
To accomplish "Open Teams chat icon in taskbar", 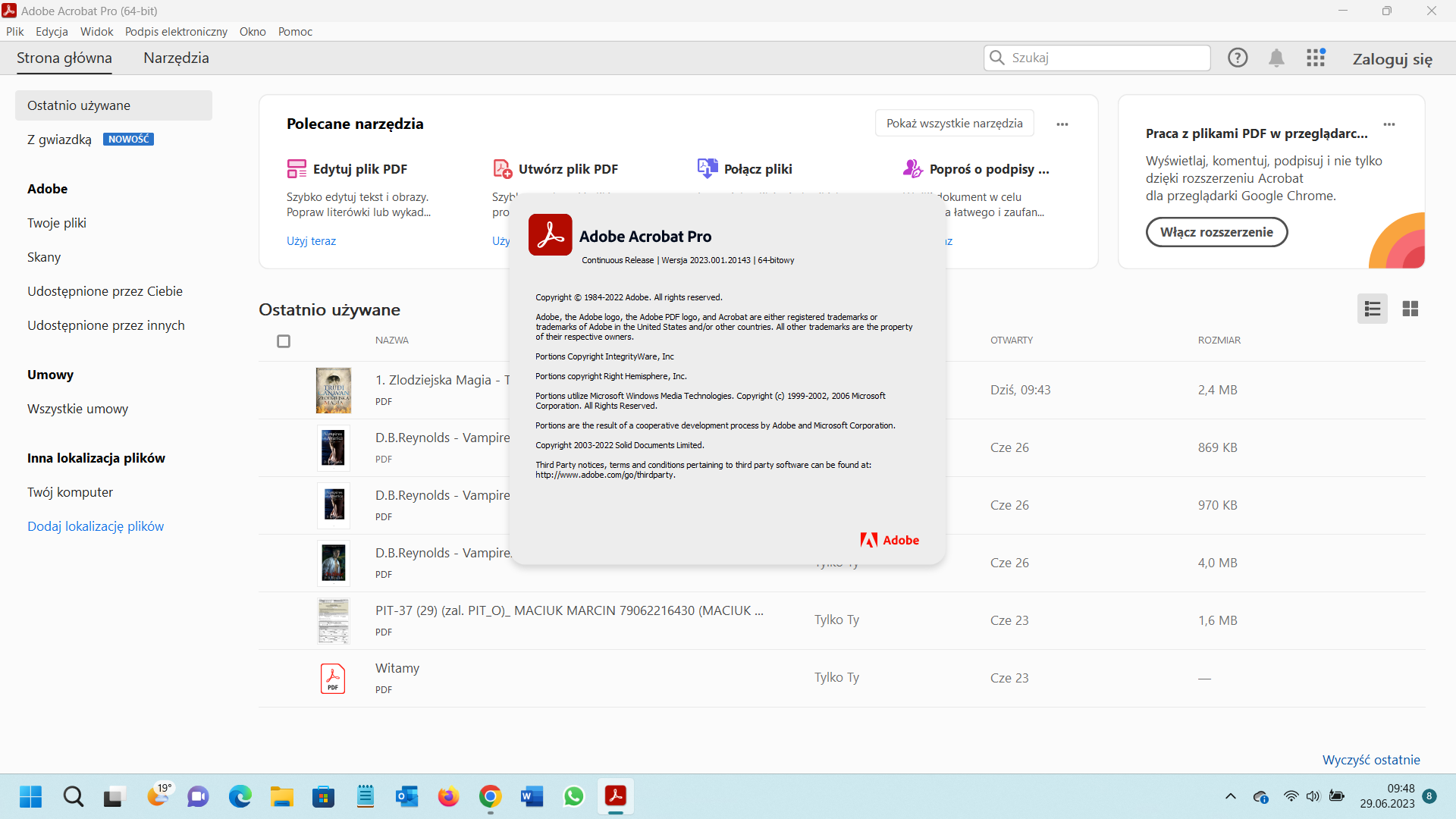I will click(x=199, y=797).
